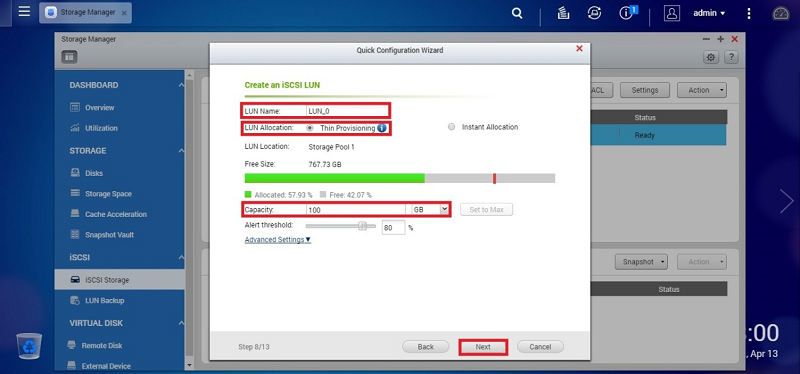Go to next desktop page arrow
This screenshot has width=800, height=374.
click(786, 201)
